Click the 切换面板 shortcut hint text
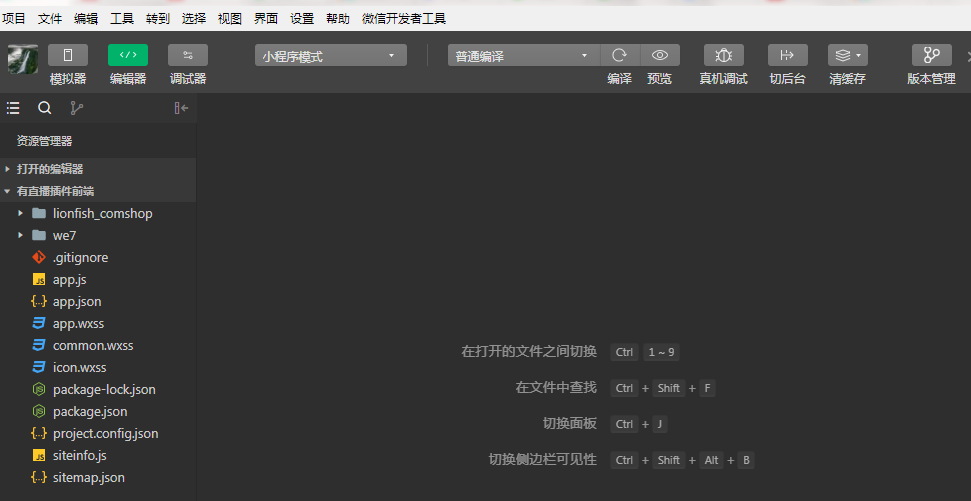 pos(570,424)
